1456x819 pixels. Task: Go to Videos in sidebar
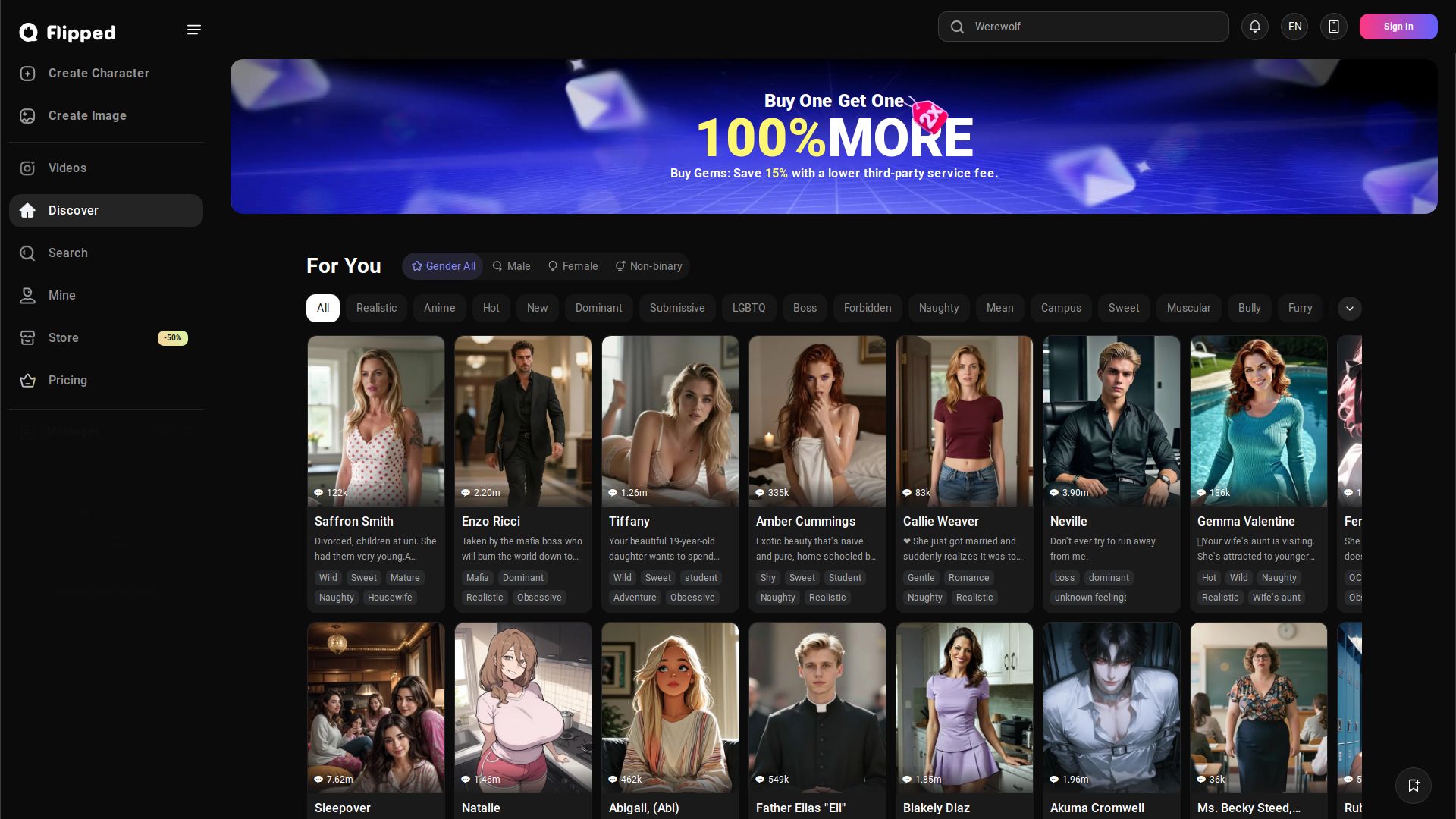tap(106, 168)
